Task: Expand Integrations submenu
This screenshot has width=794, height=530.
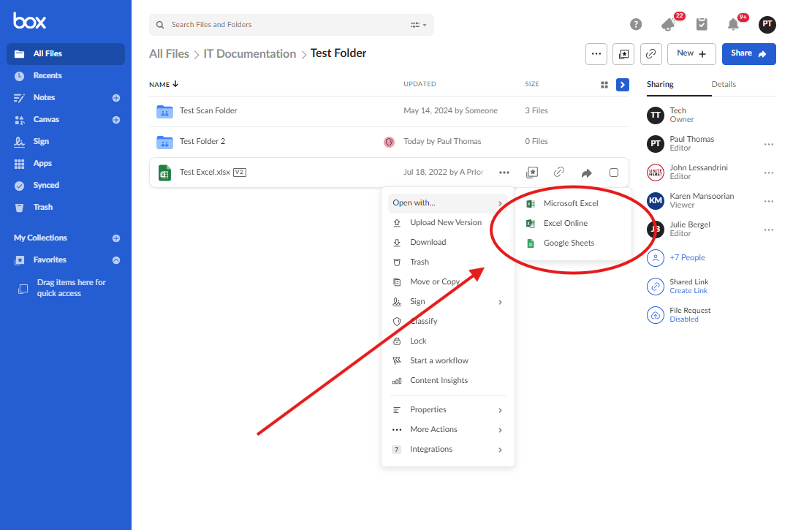Action: tap(448, 450)
